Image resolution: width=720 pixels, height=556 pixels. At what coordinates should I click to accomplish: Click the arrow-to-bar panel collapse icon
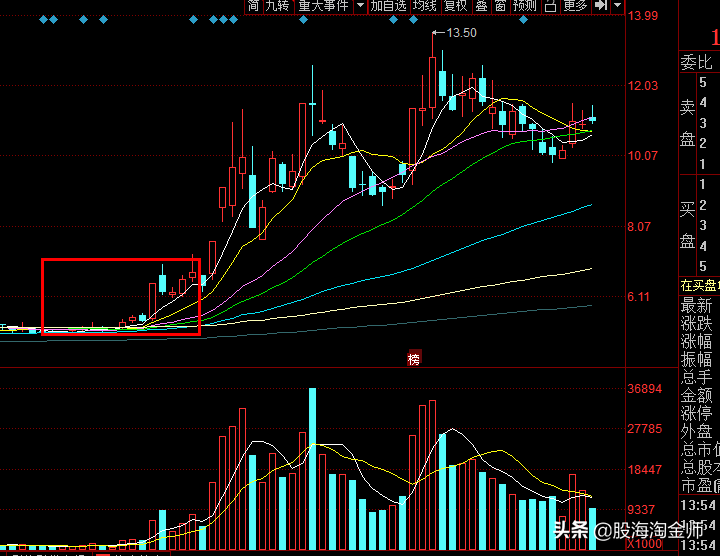(x=600, y=6)
